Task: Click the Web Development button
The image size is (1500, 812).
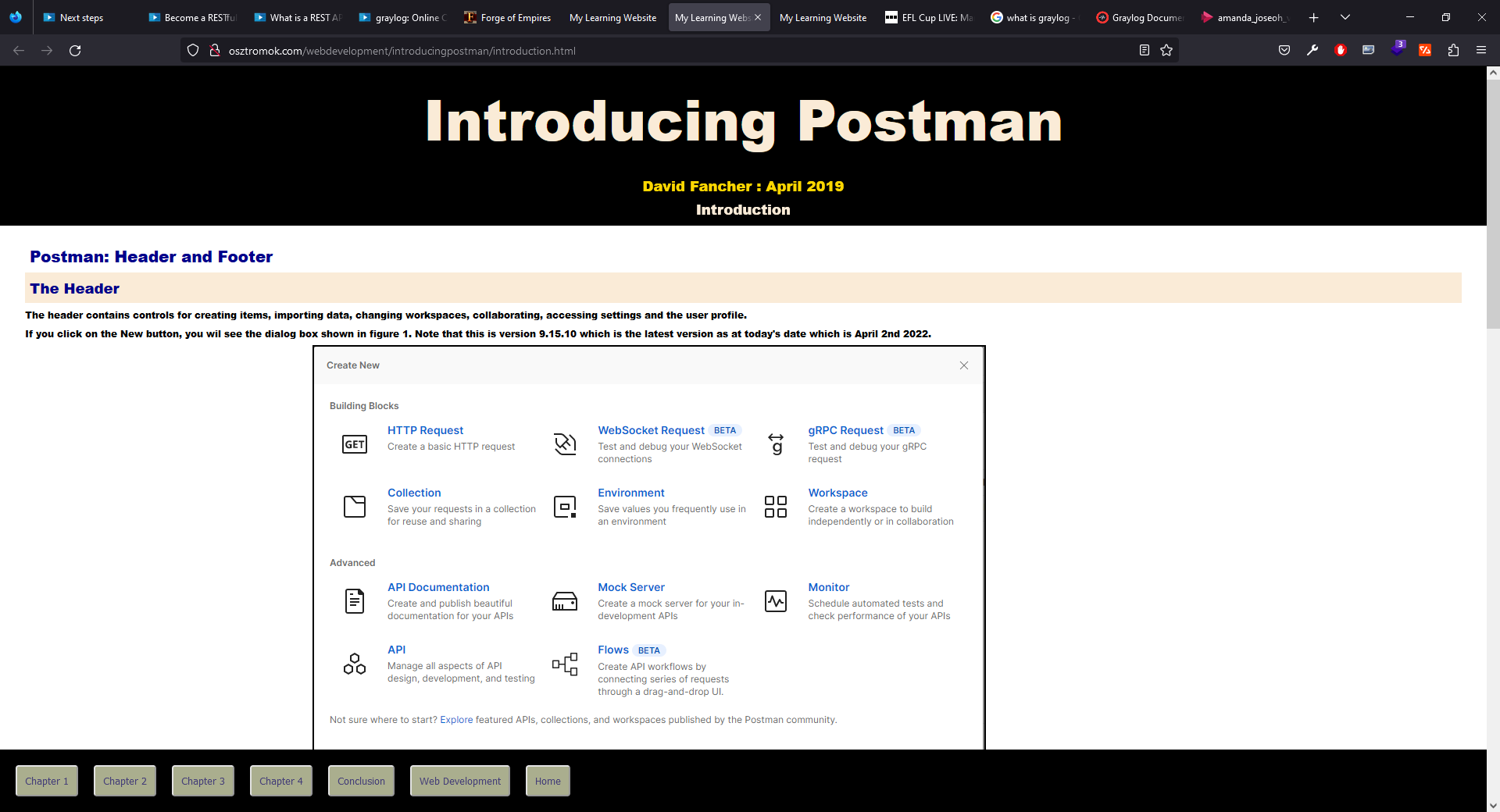Action: click(x=460, y=781)
